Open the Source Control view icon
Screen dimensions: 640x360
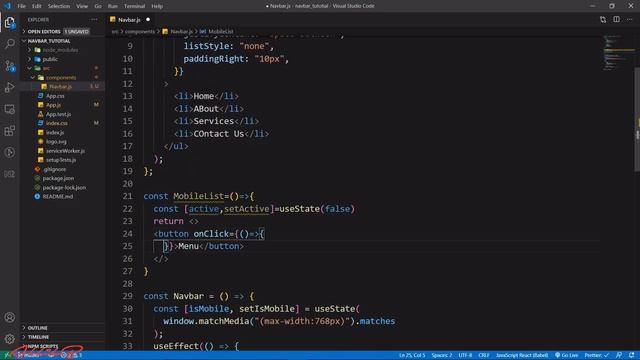(9, 66)
